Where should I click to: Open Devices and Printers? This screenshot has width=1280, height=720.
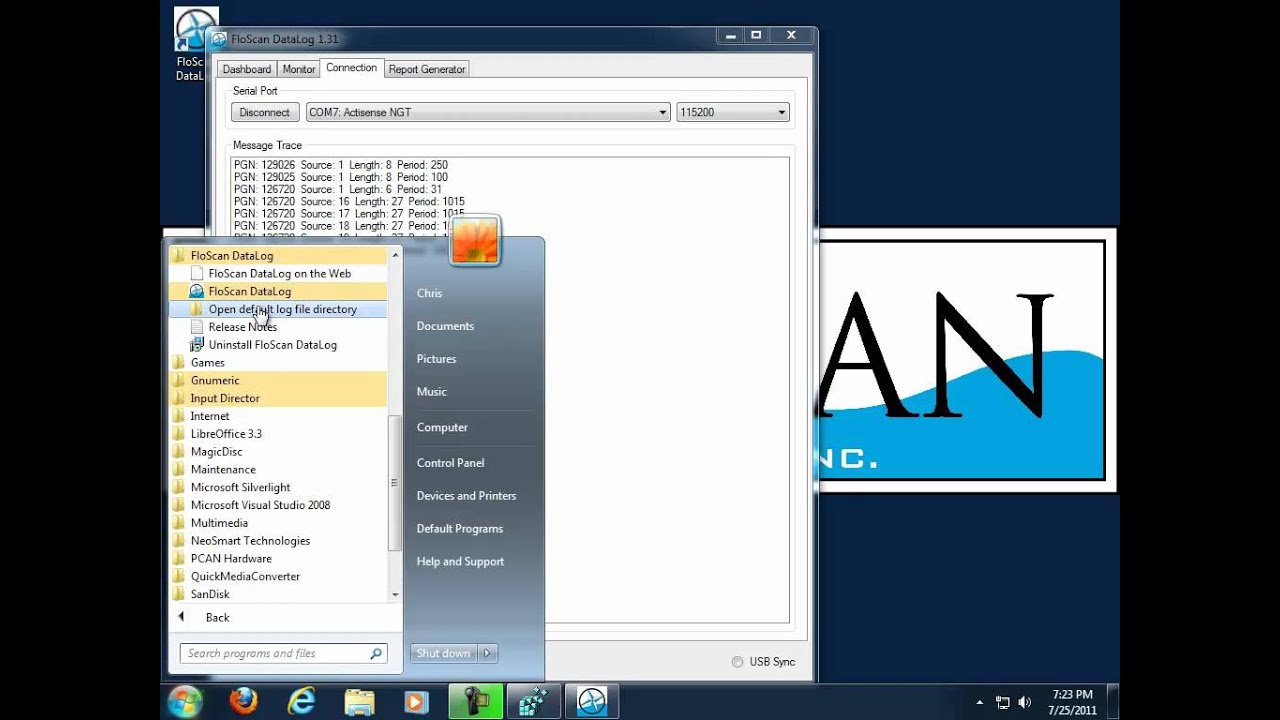467,496
